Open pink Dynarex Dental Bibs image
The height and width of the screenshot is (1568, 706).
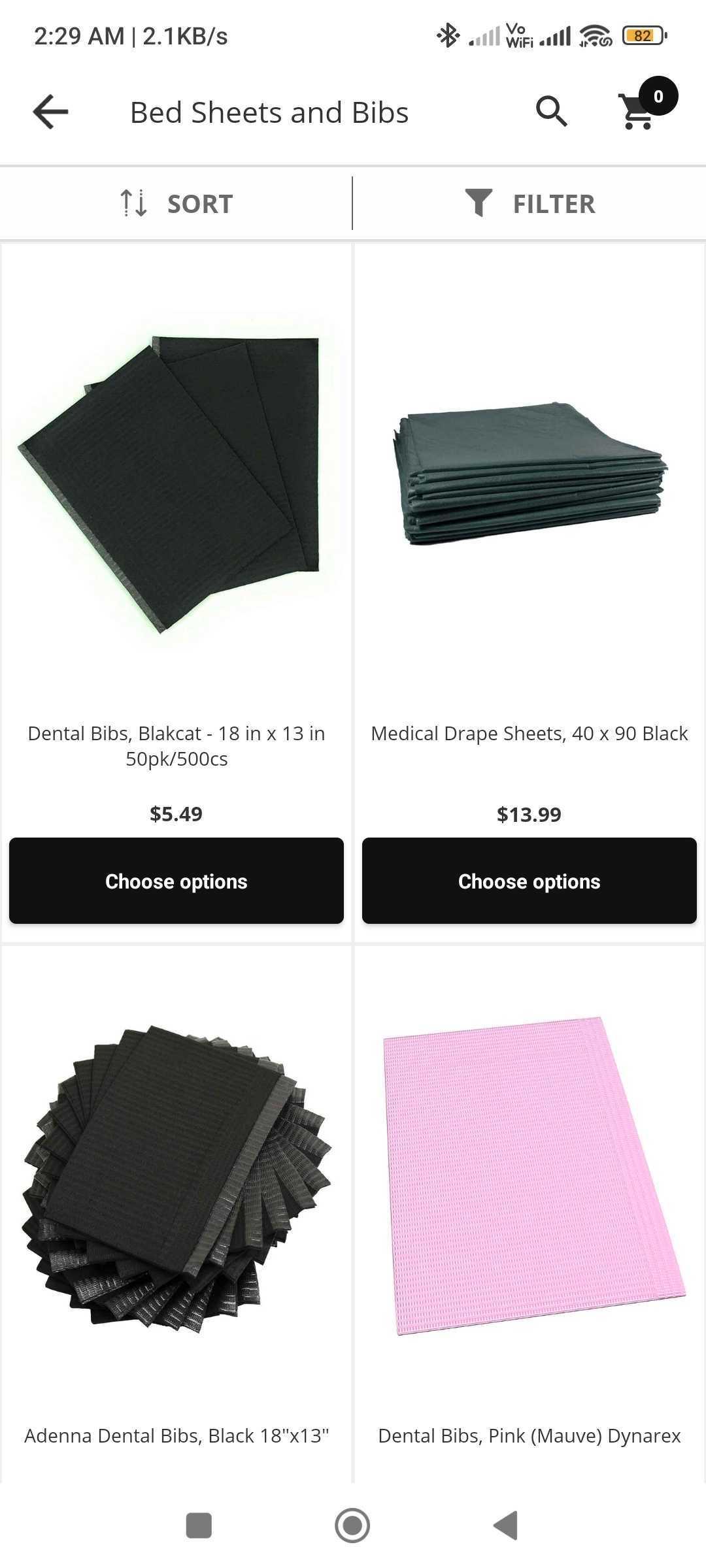[x=533, y=1175]
